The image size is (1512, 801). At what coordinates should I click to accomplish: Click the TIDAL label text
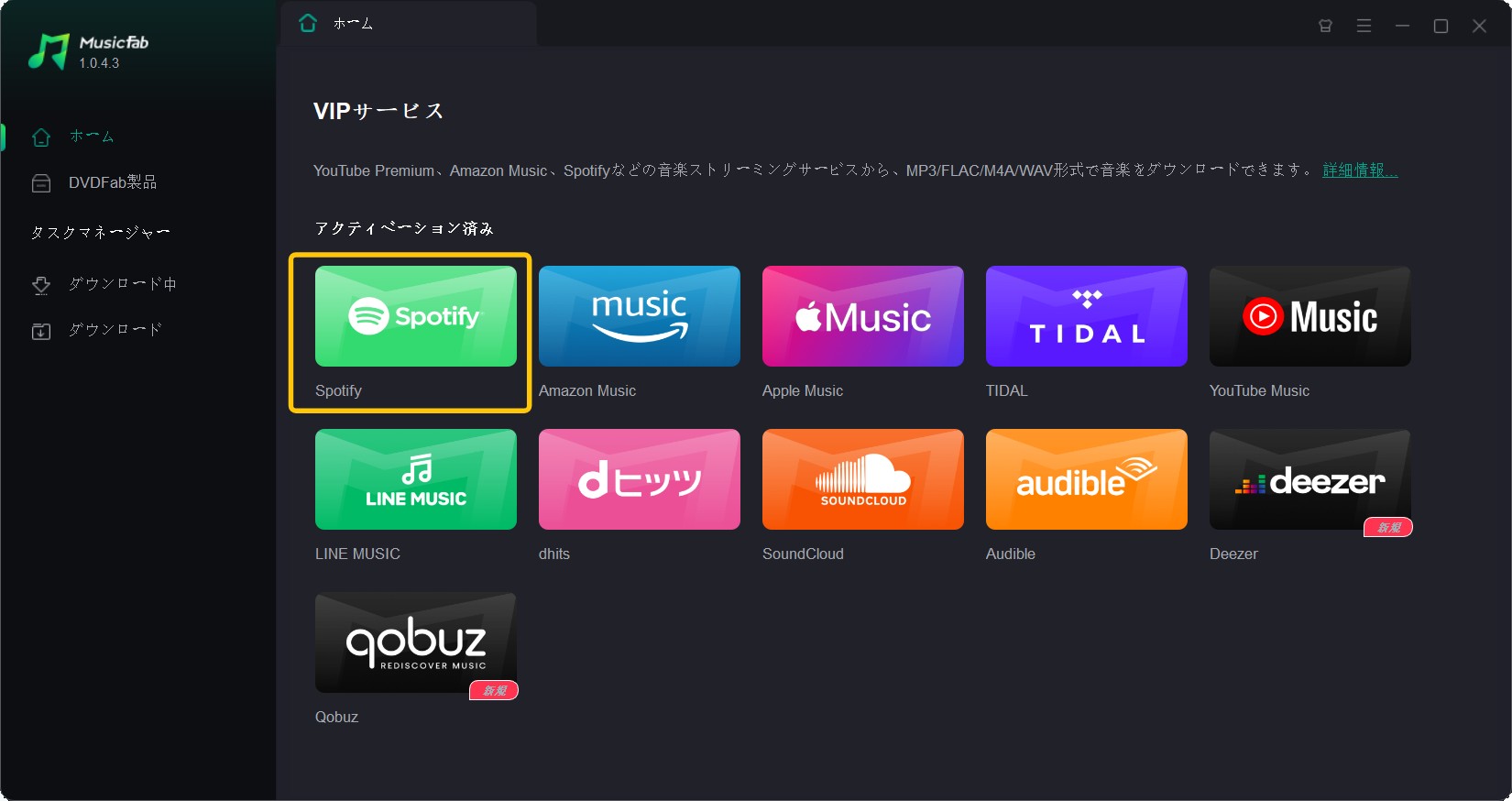(x=1007, y=390)
